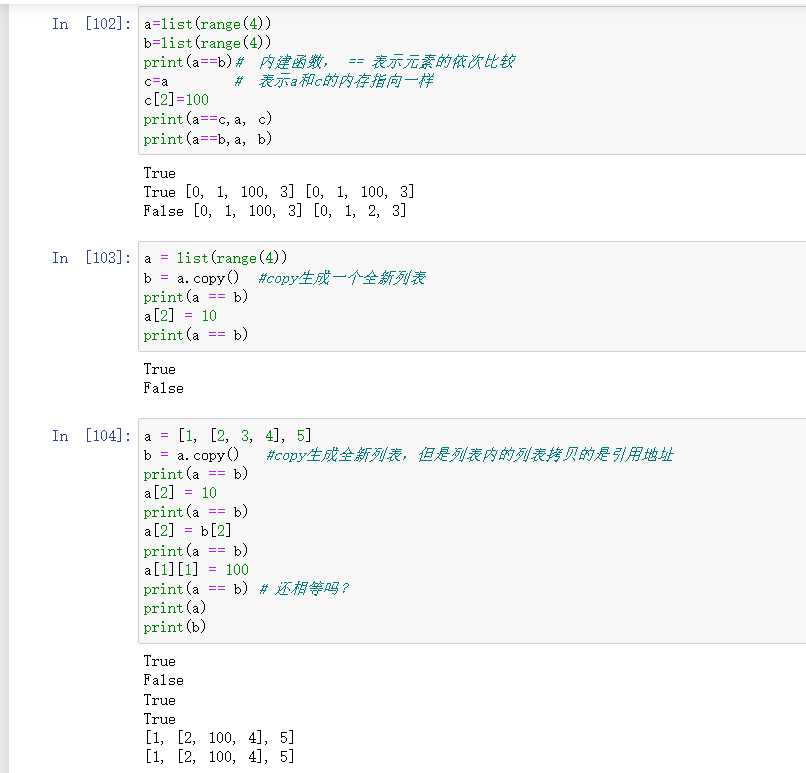Click the comment asking 还相等吗？
The image size is (806, 773).
tap(305, 589)
